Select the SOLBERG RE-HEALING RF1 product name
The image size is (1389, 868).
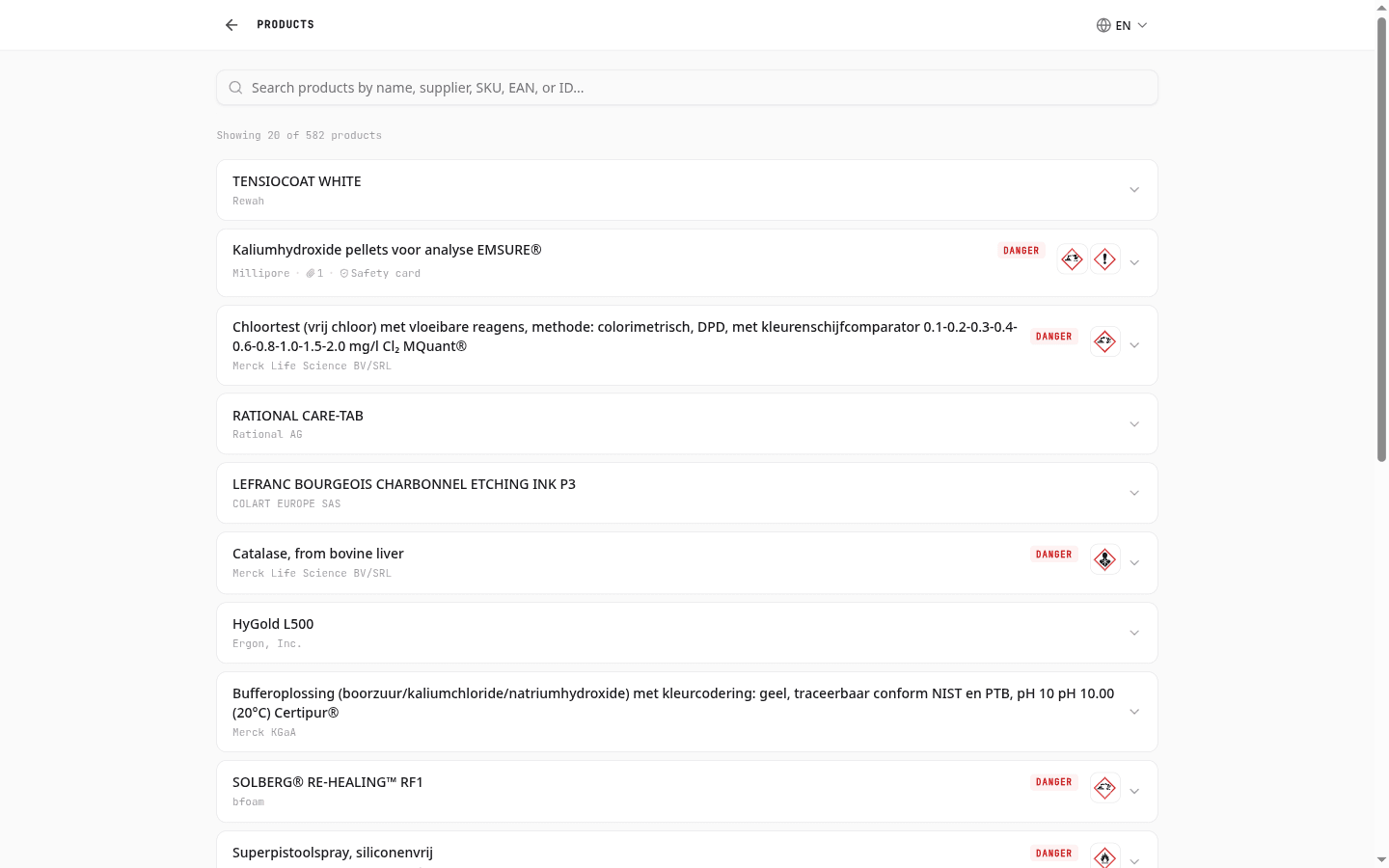tap(328, 782)
